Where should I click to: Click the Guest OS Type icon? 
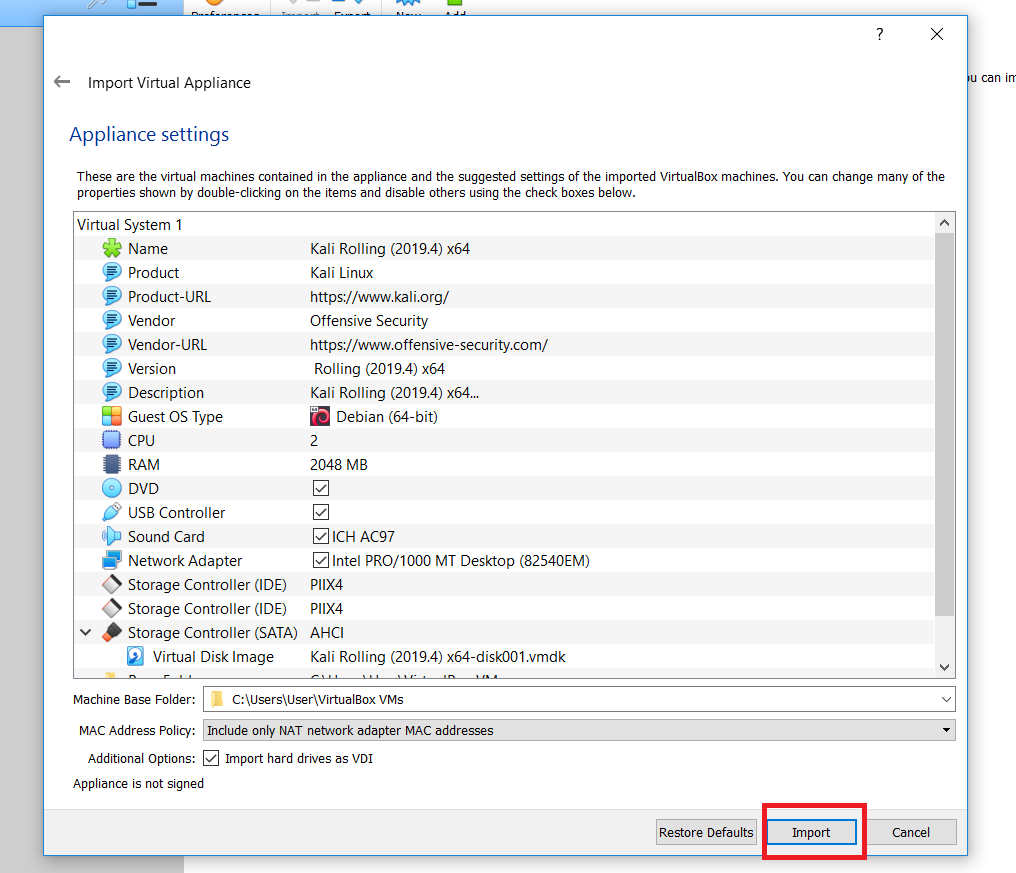tap(111, 417)
